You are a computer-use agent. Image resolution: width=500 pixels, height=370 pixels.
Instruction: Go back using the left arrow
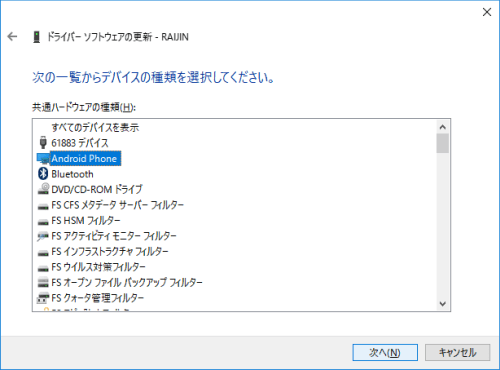[x=12, y=36]
